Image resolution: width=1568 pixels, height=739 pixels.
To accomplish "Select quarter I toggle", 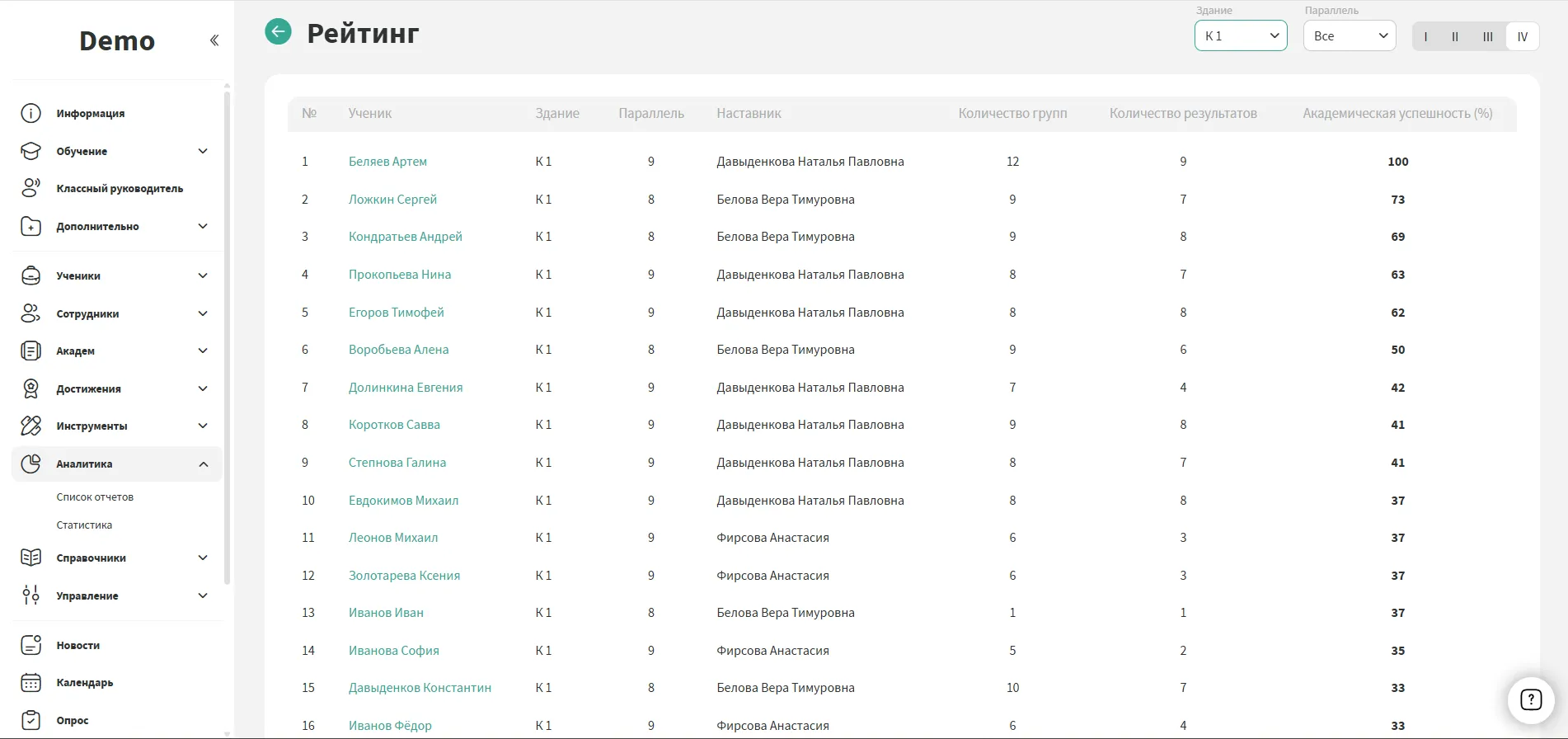I will coord(1425,36).
